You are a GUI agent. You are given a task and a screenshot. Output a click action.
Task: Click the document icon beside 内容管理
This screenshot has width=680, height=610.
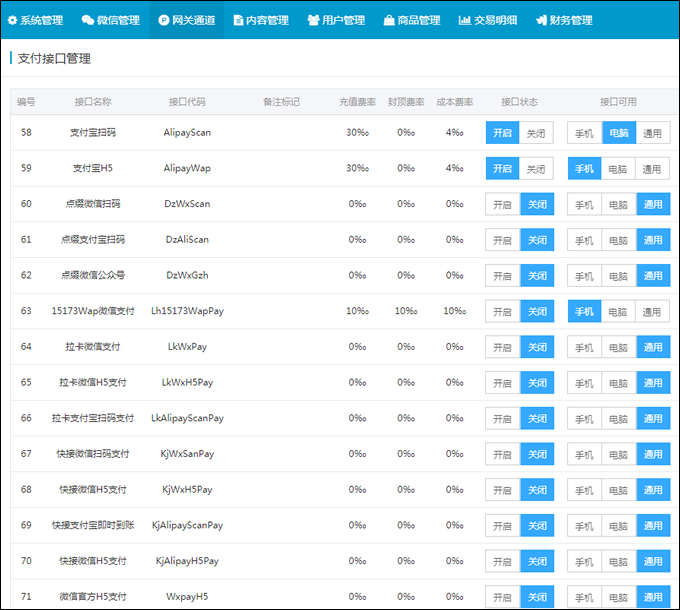[x=238, y=20]
